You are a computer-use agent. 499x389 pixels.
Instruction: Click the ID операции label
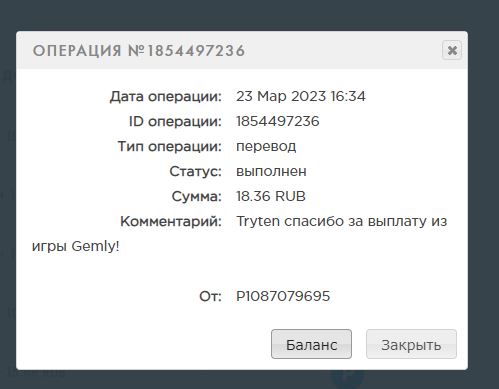[175, 121]
